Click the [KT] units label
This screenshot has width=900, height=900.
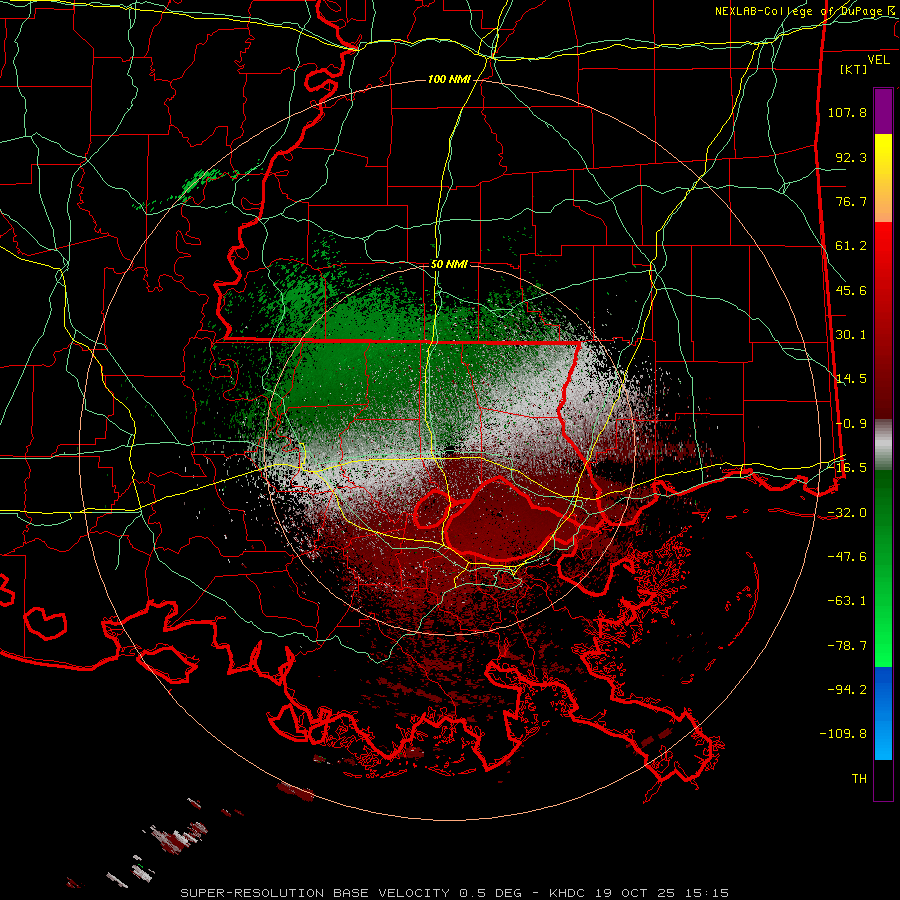coord(854,69)
